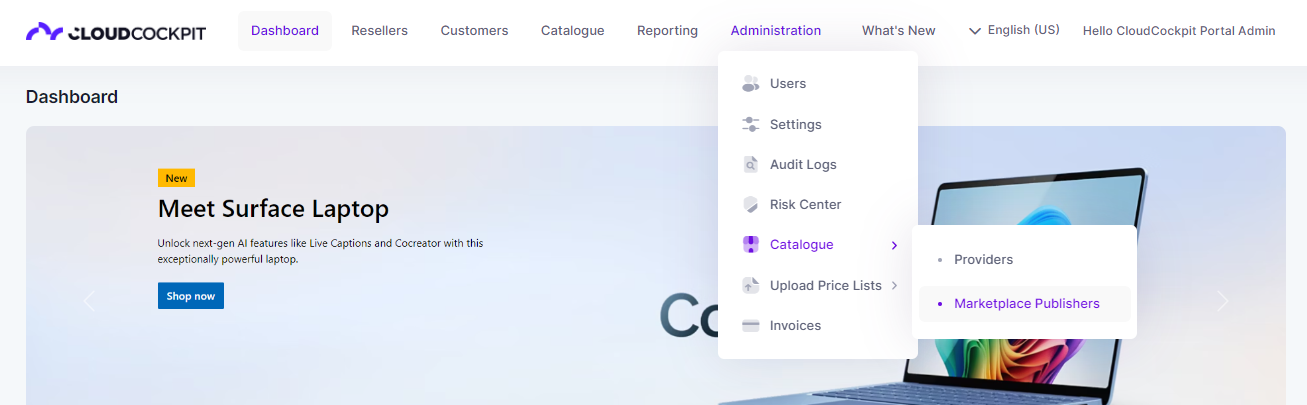Open the Customers tab
The width and height of the screenshot is (1307, 405).
[475, 31]
